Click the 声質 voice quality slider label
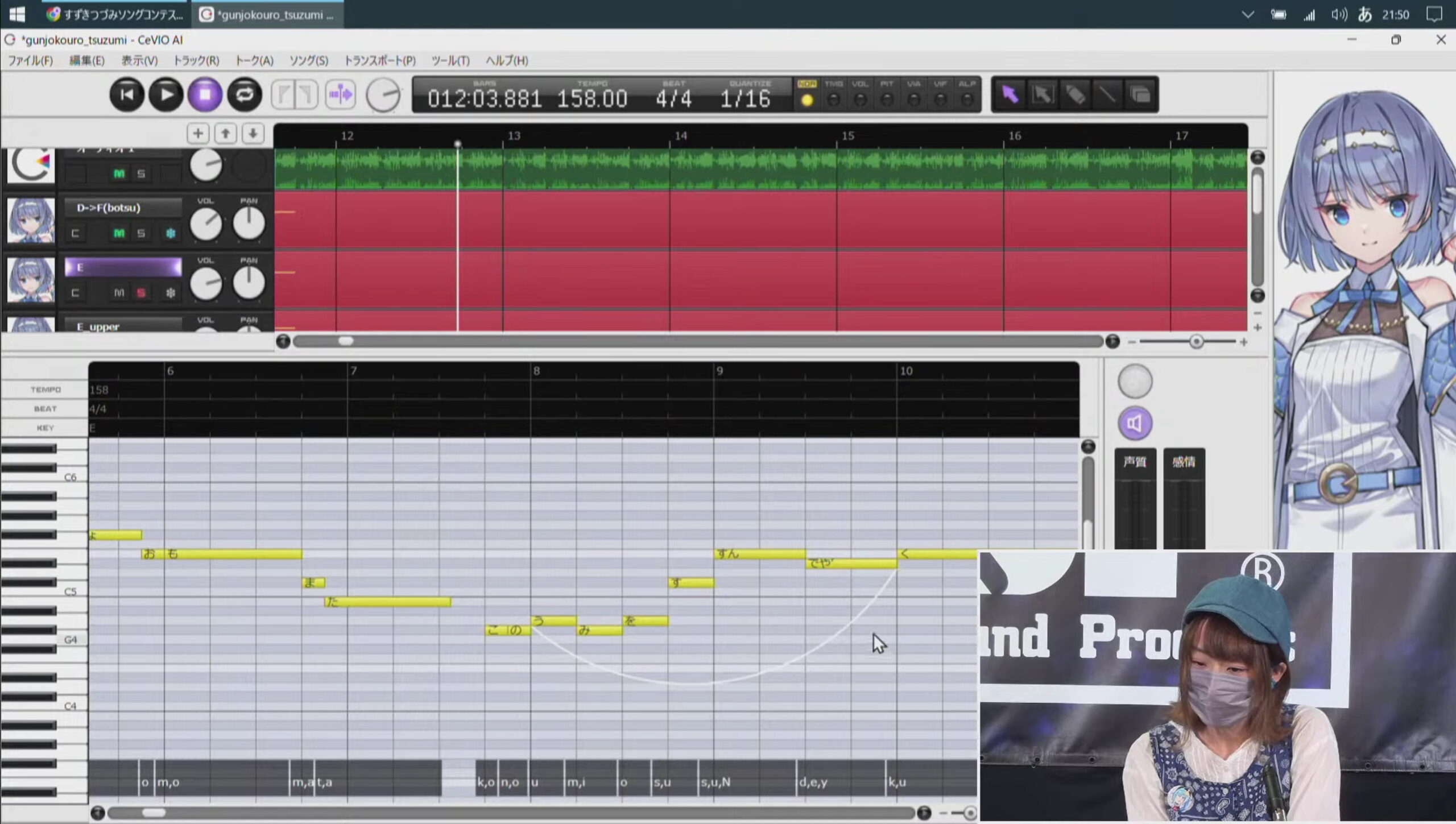The width and height of the screenshot is (1456, 824). click(x=1135, y=462)
